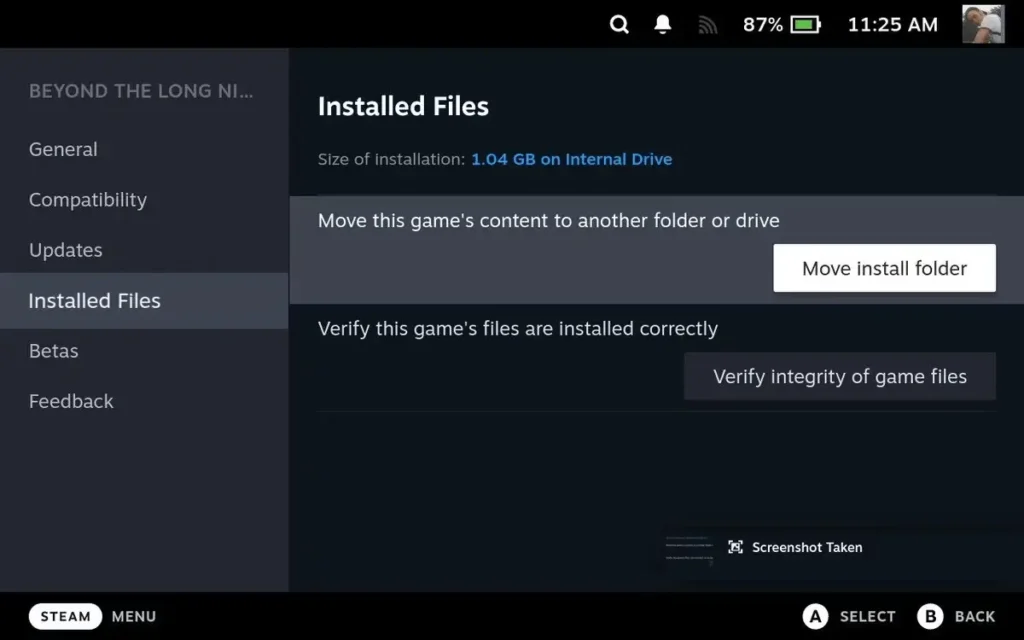1024x640 pixels.
Task: Switch to the Updates section
Action: coord(65,250)
